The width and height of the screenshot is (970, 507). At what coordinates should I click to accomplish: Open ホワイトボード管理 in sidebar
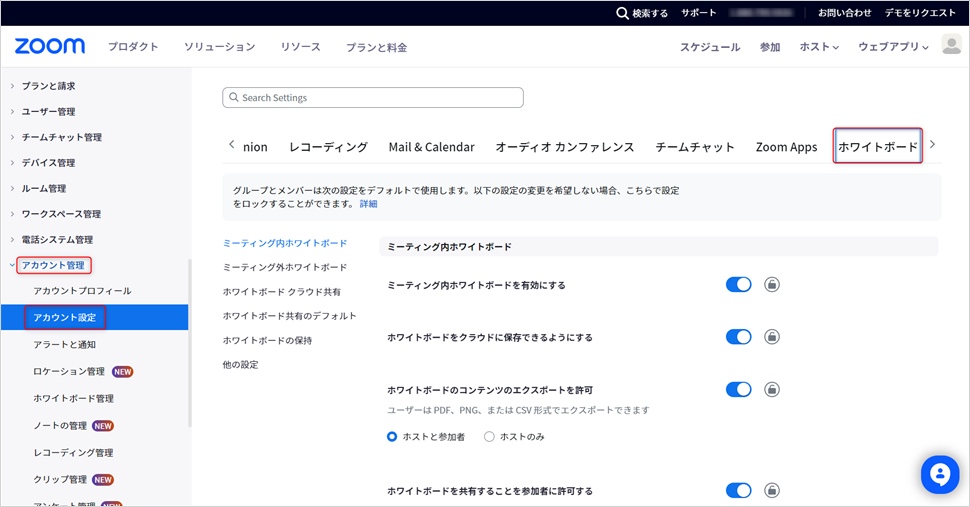[73, 399]
